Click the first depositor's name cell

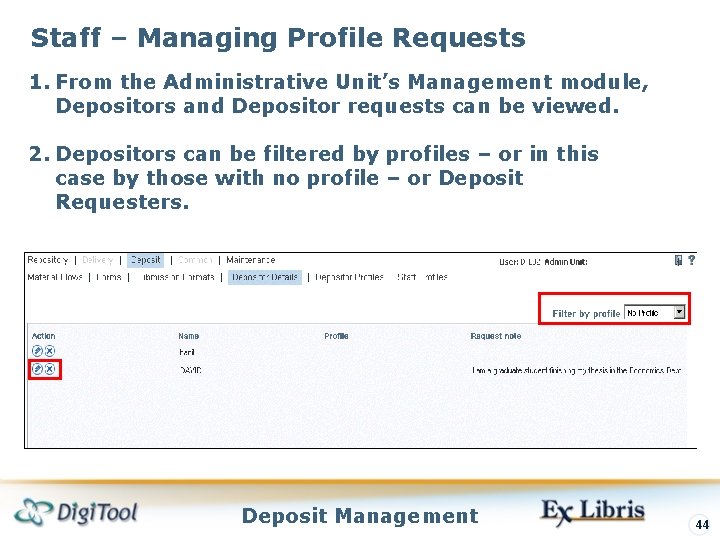click(x=187, y=352)
